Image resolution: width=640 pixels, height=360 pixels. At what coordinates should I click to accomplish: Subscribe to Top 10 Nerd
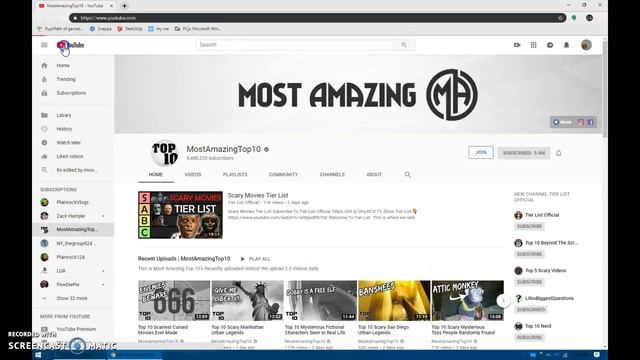[529, 337]
